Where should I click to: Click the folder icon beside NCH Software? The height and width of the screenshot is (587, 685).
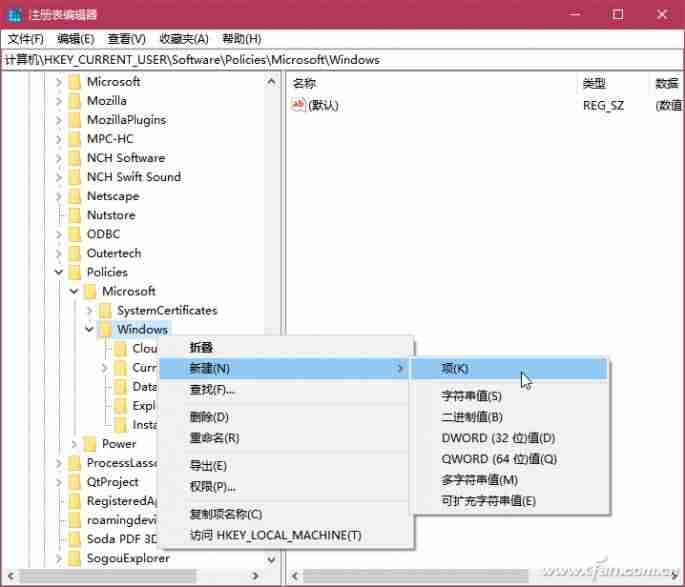(x=75, y=158)
